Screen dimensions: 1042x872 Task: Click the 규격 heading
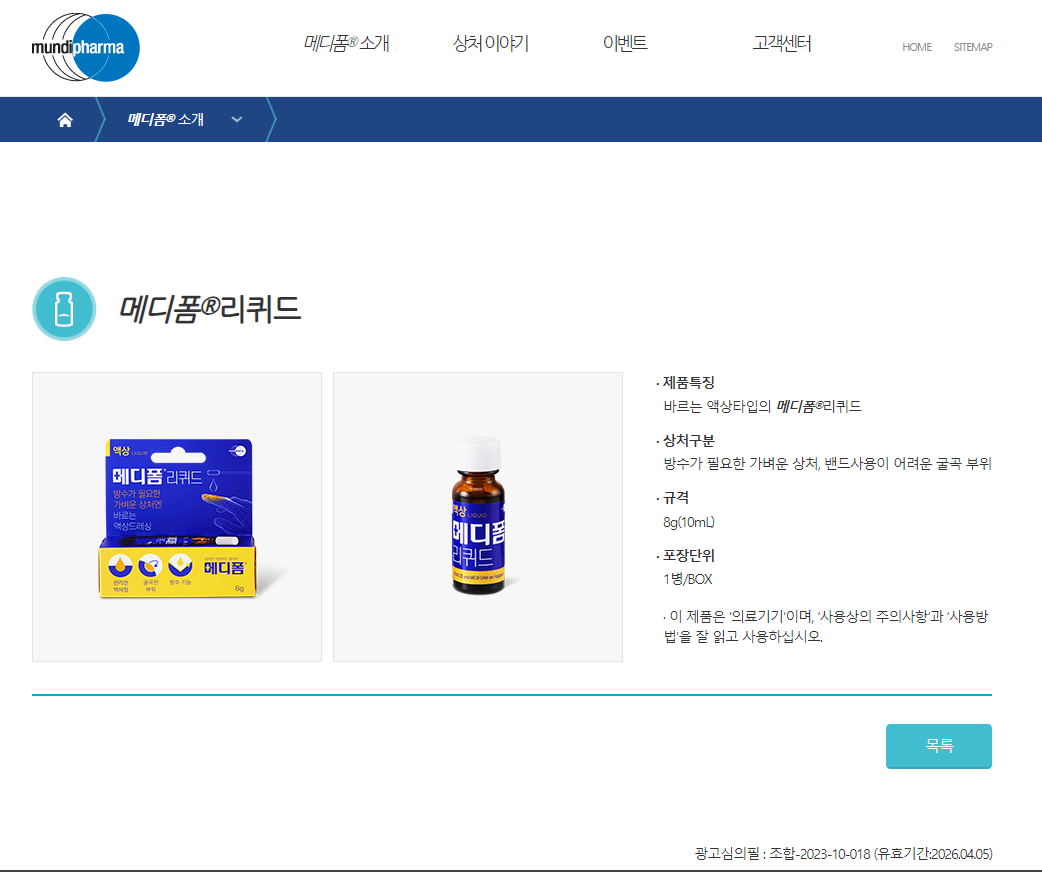pyautogui.click(x=676, y=498)
